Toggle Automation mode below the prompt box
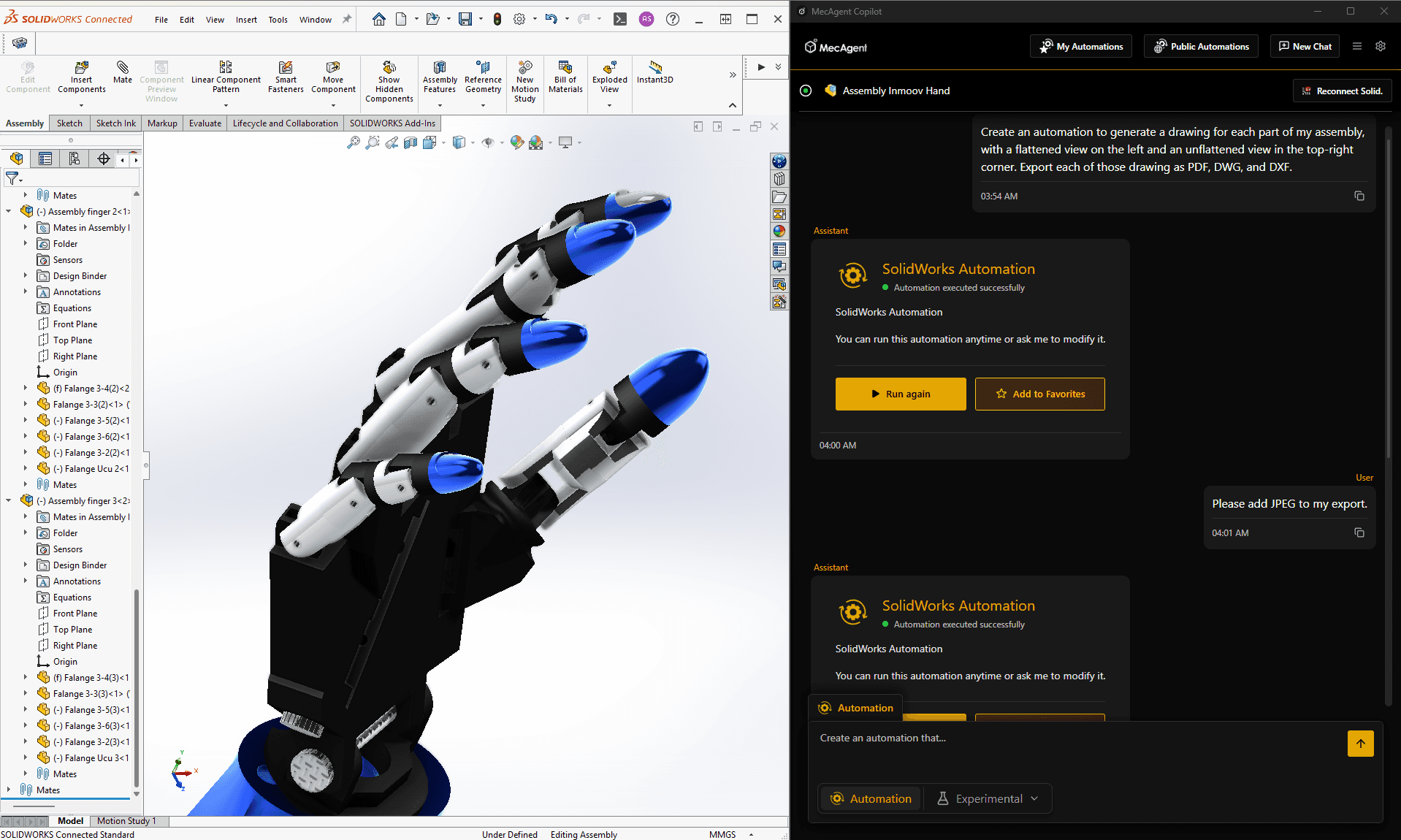Screen dimensions: 1401x840 coord(871,798)
